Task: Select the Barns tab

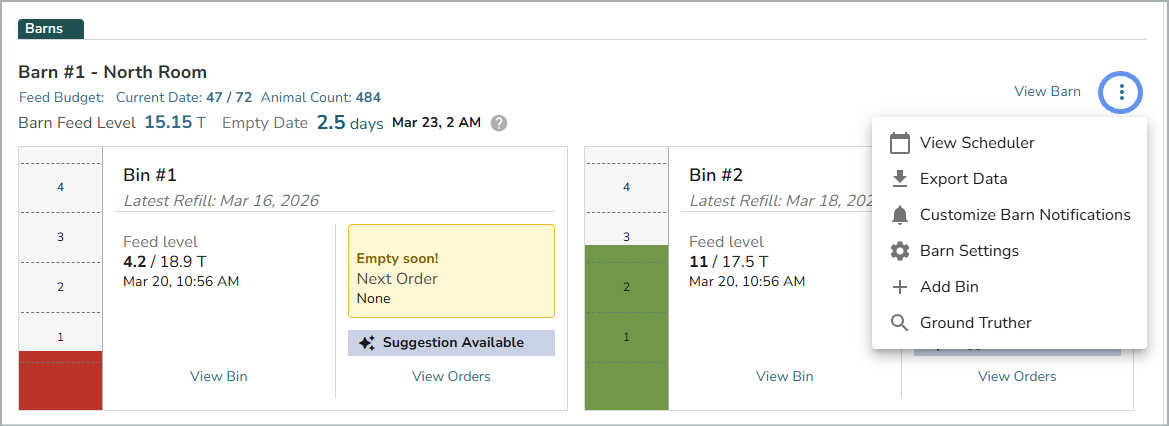Action: click(51, 29)
